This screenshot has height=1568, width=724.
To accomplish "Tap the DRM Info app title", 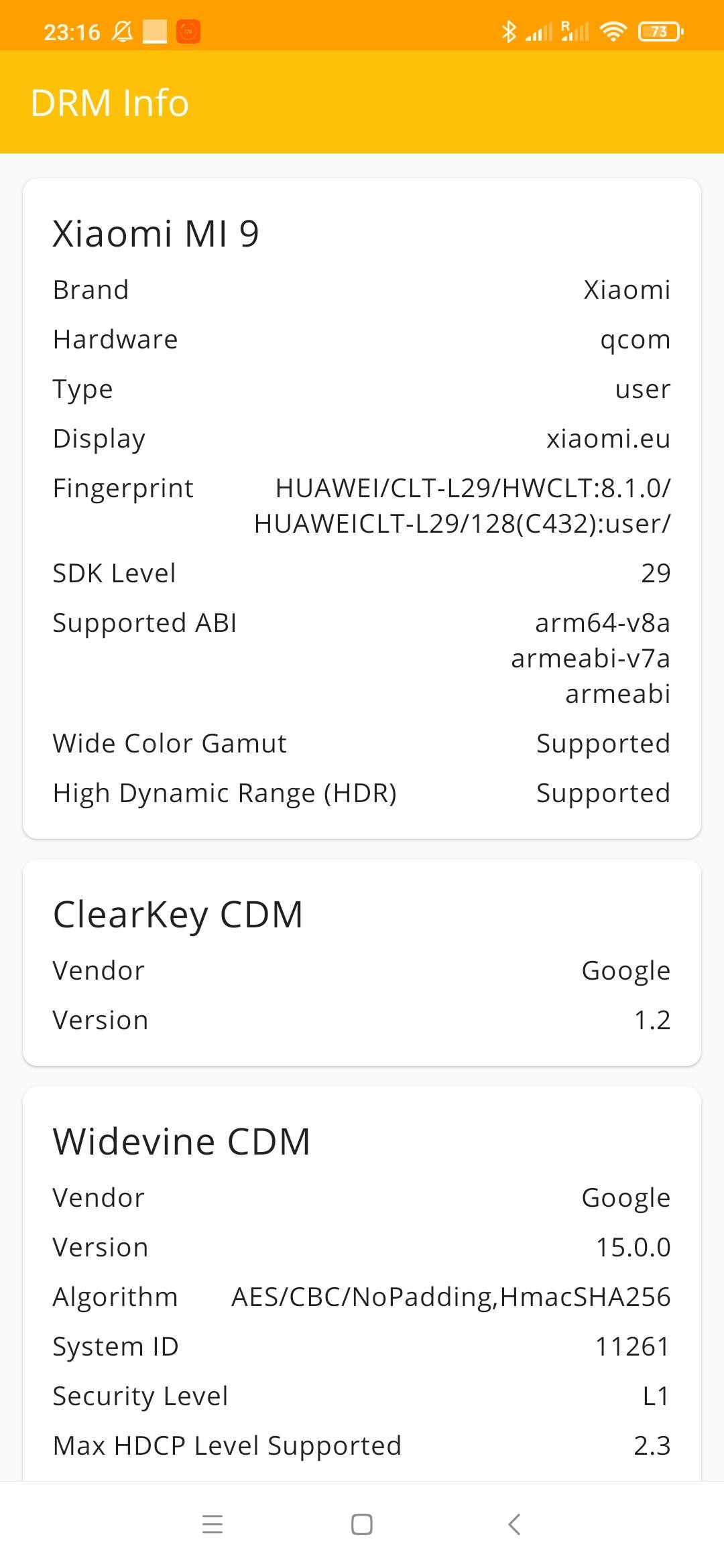I will click(110, 103).
